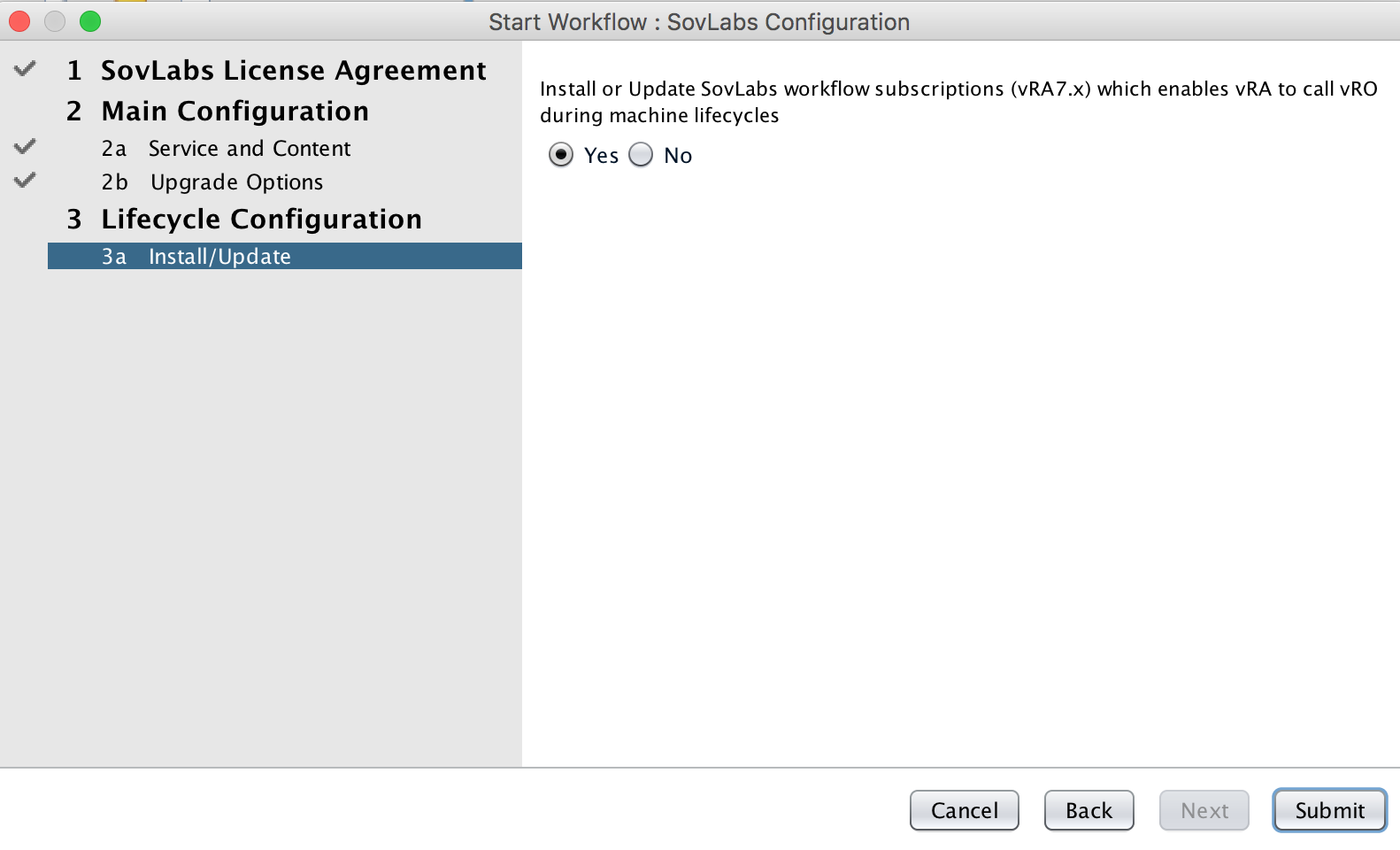Click the greyed-out Next button
Screen dimensions: 1400x850
click(x=1204, y=810)
